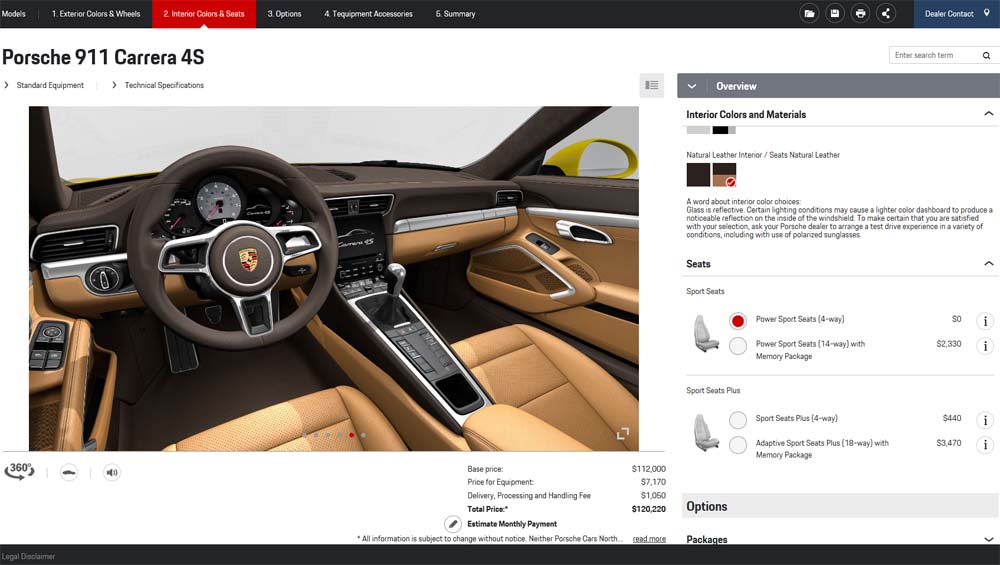The width and height of the screenshot is (1000, 565).
Task: Click the car exterior view icon
Action: pos(69,472)
